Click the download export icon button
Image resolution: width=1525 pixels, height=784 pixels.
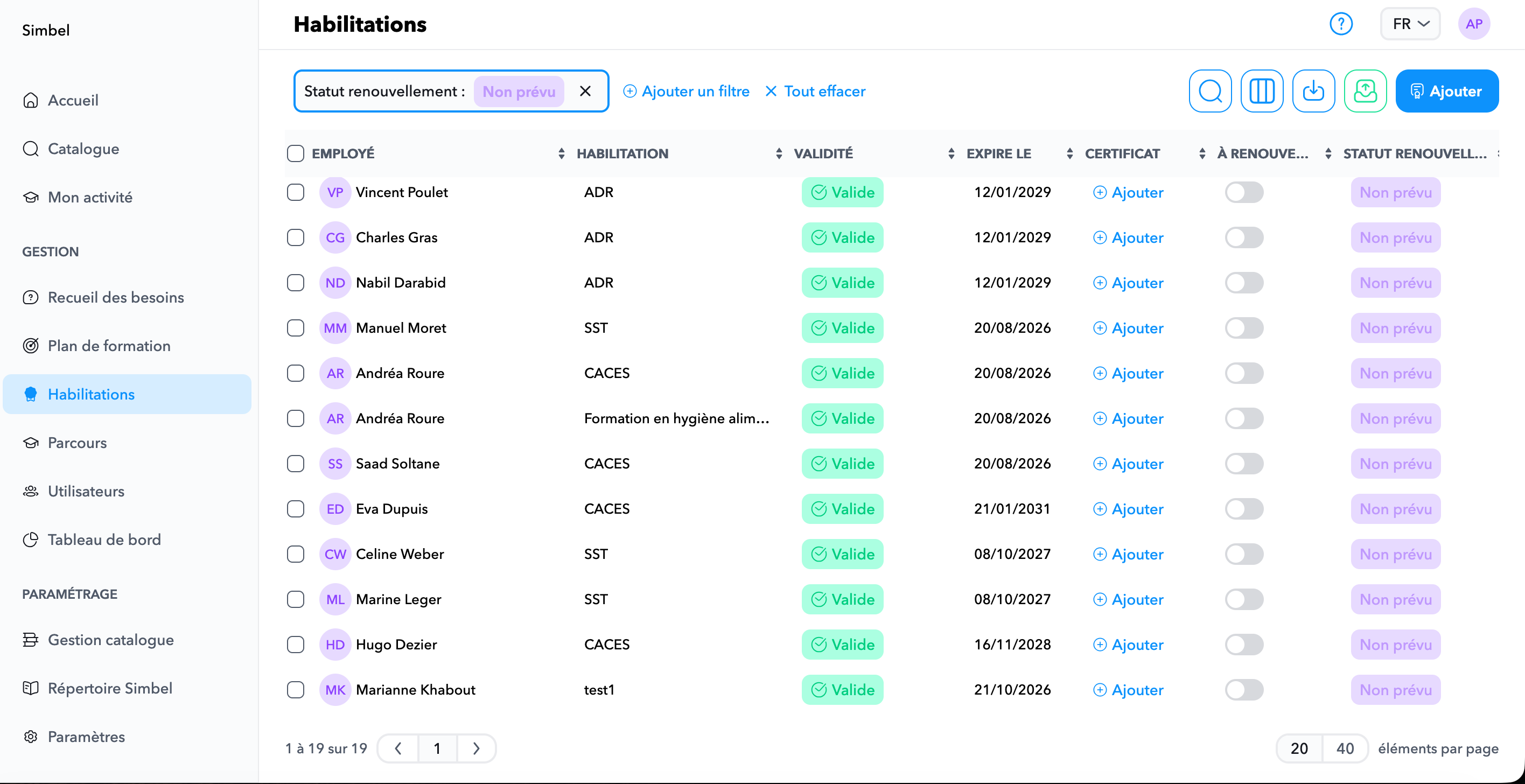coord(1313,91)
